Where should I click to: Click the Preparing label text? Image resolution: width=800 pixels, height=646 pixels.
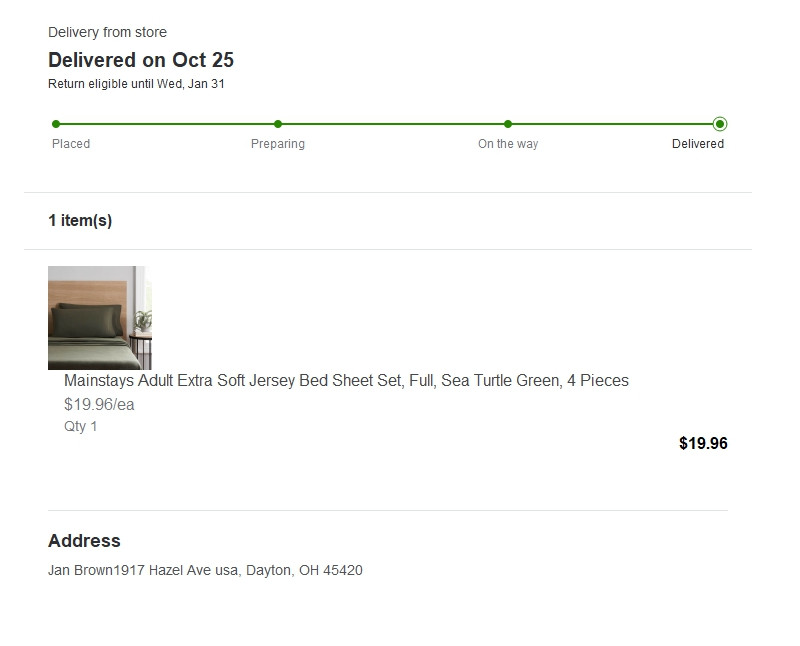pos(278,144)
